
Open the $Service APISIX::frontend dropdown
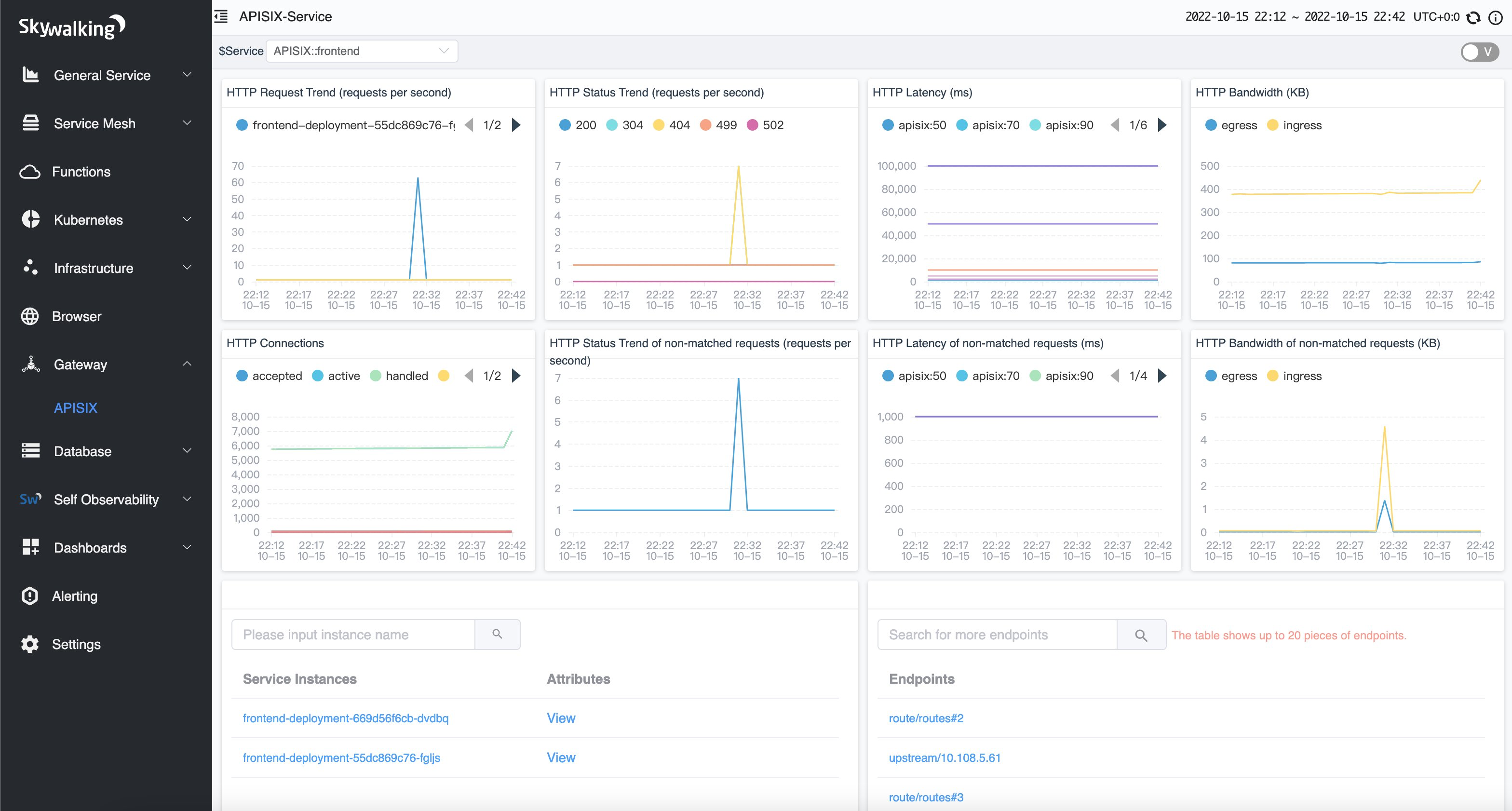361,51
